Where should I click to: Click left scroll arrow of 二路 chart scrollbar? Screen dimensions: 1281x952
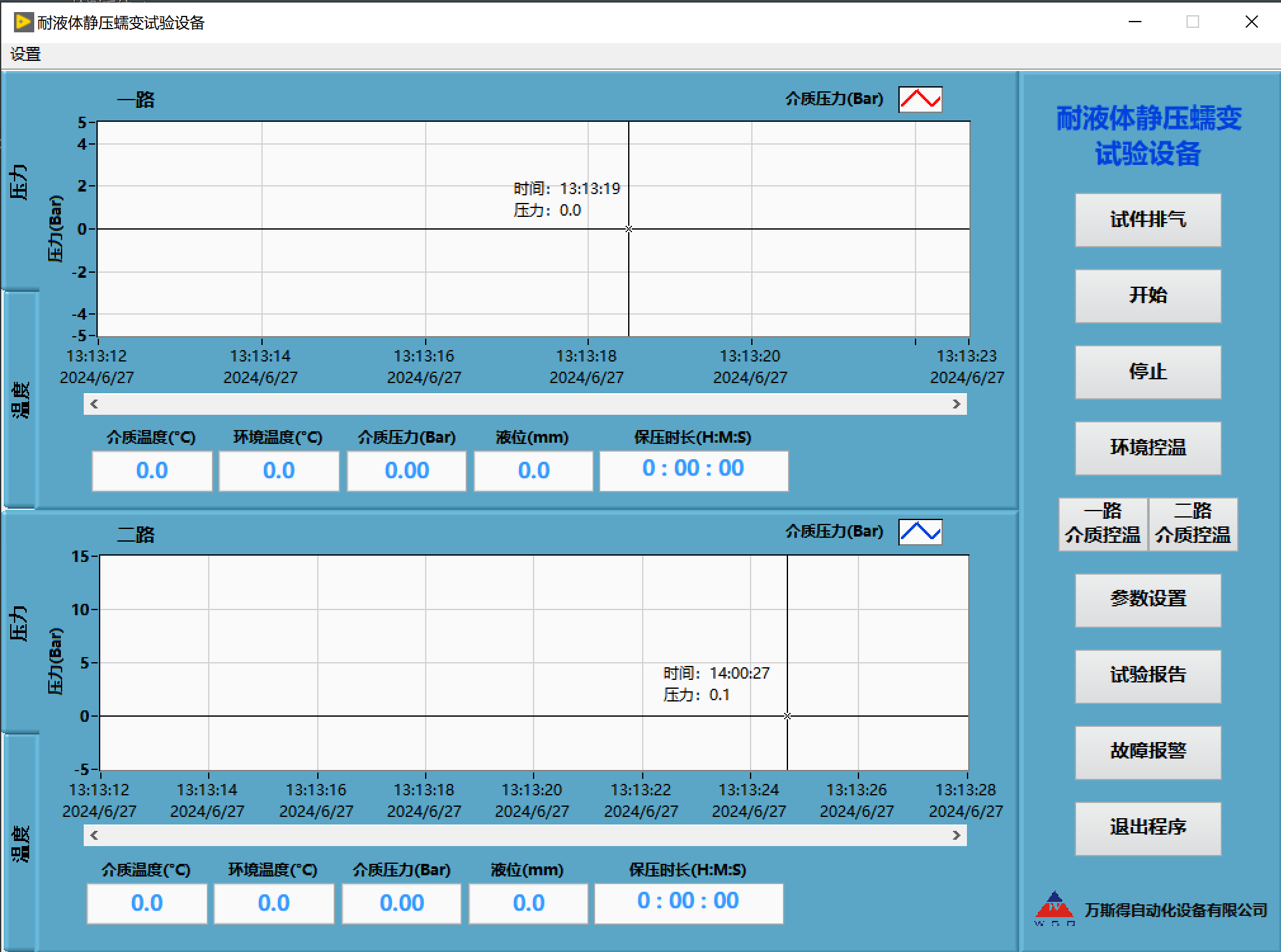(94, 835)
